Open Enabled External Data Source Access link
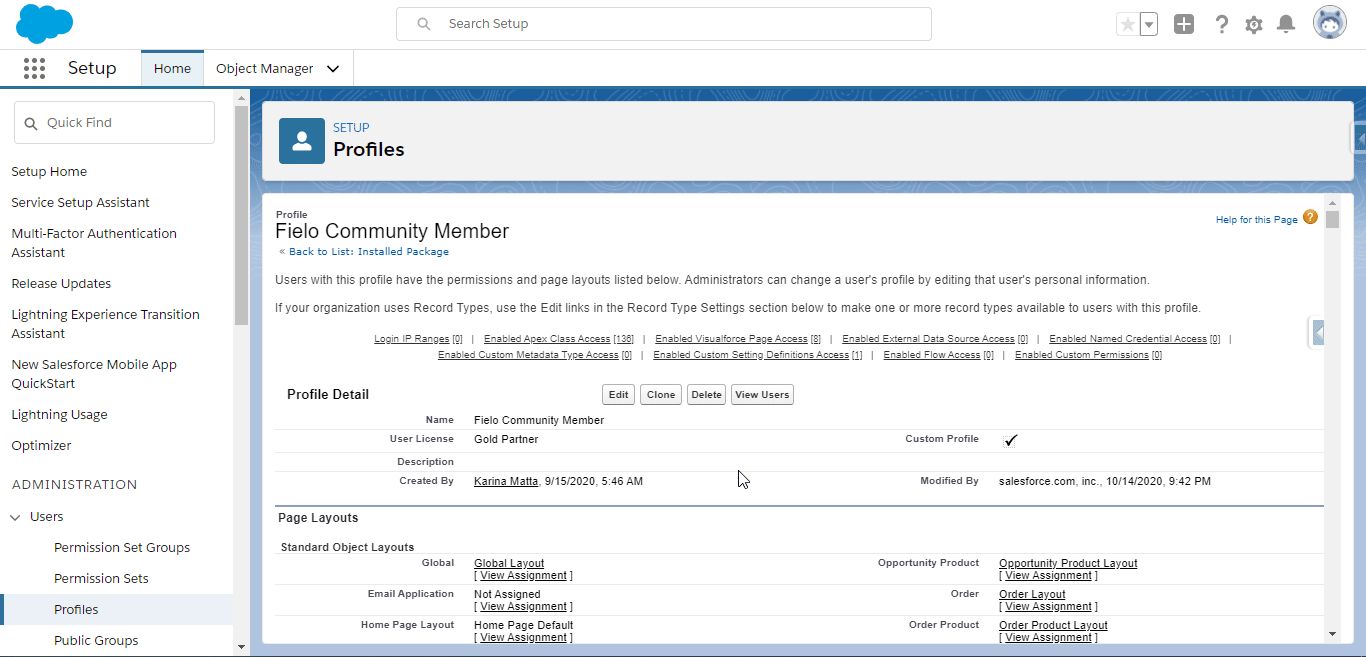This screenshot has height=657, width=1366. pyautogui.click(x=928, y=339)
